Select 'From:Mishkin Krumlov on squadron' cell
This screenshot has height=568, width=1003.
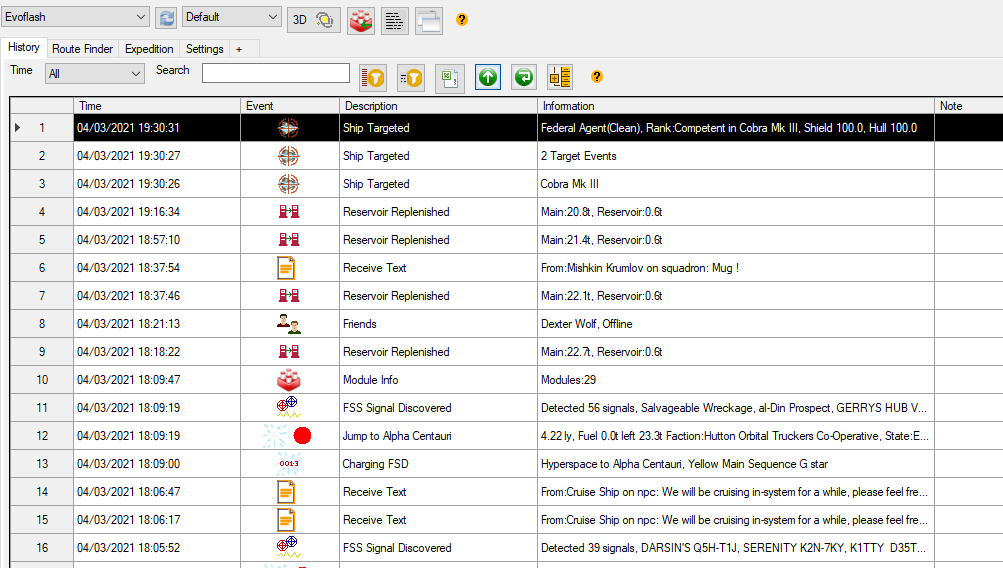click(736, 267)
